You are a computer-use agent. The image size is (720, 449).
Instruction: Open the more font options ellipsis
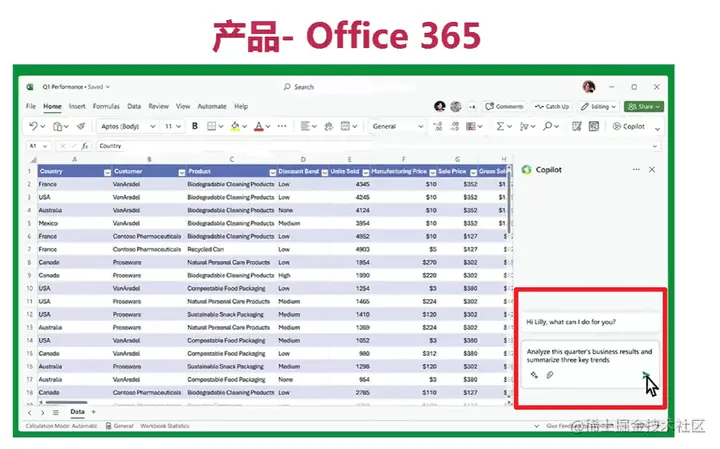[x=282, y=126]
